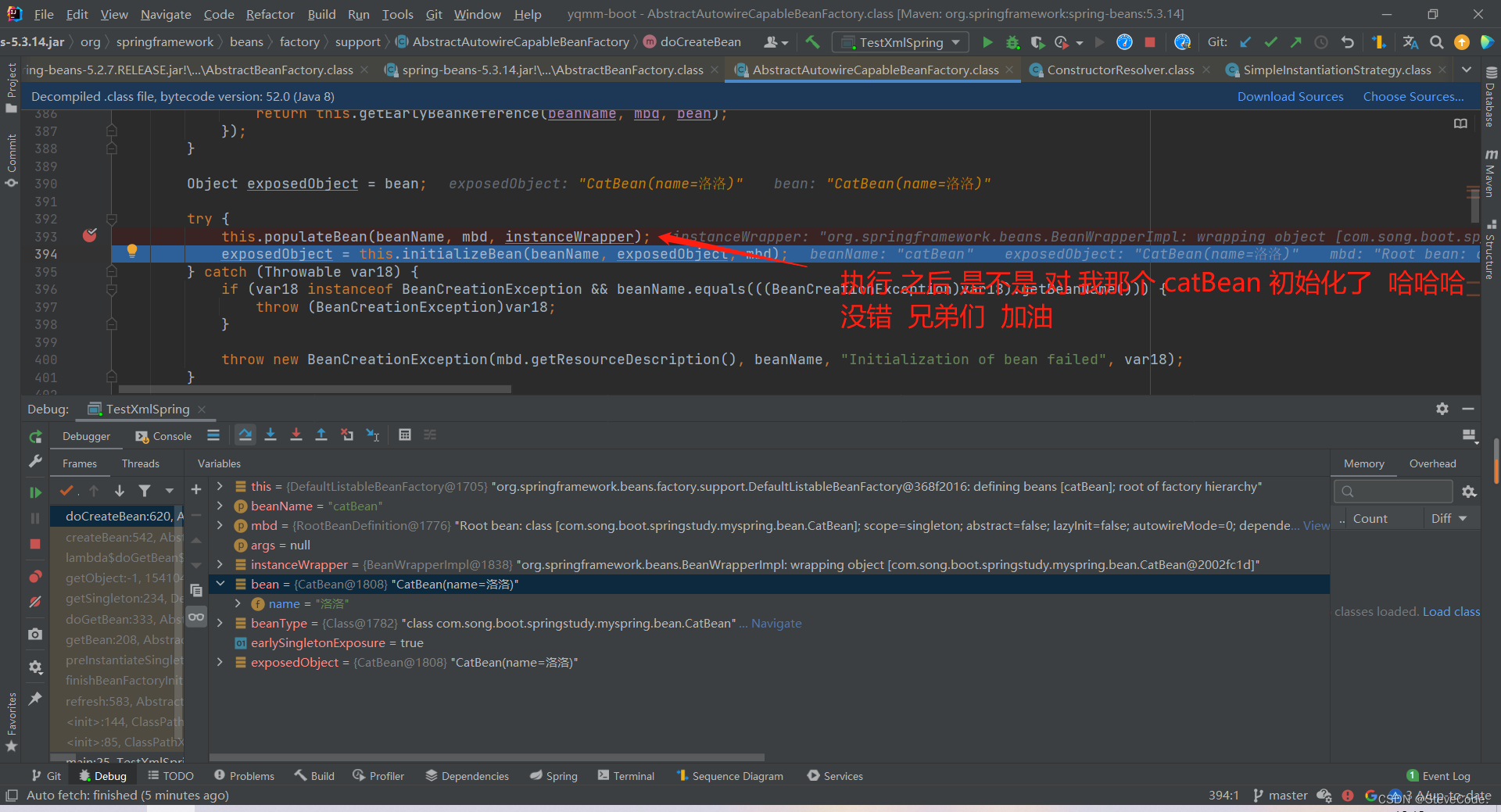The height and width of the screenshot is (812, 1501).
Task: Expand the name field under bean
Action: coord(238,603)
